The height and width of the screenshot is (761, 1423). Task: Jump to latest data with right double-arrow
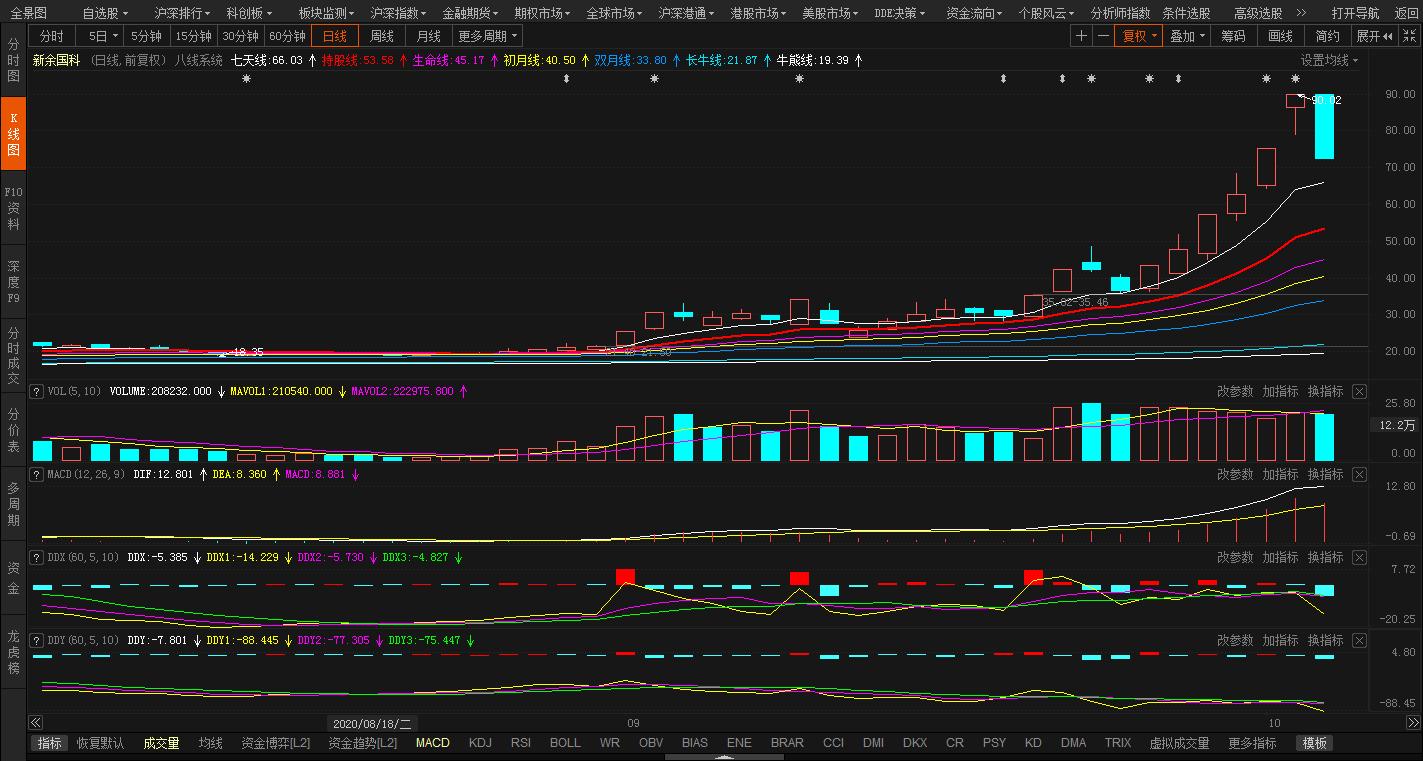coord(1411,722)
